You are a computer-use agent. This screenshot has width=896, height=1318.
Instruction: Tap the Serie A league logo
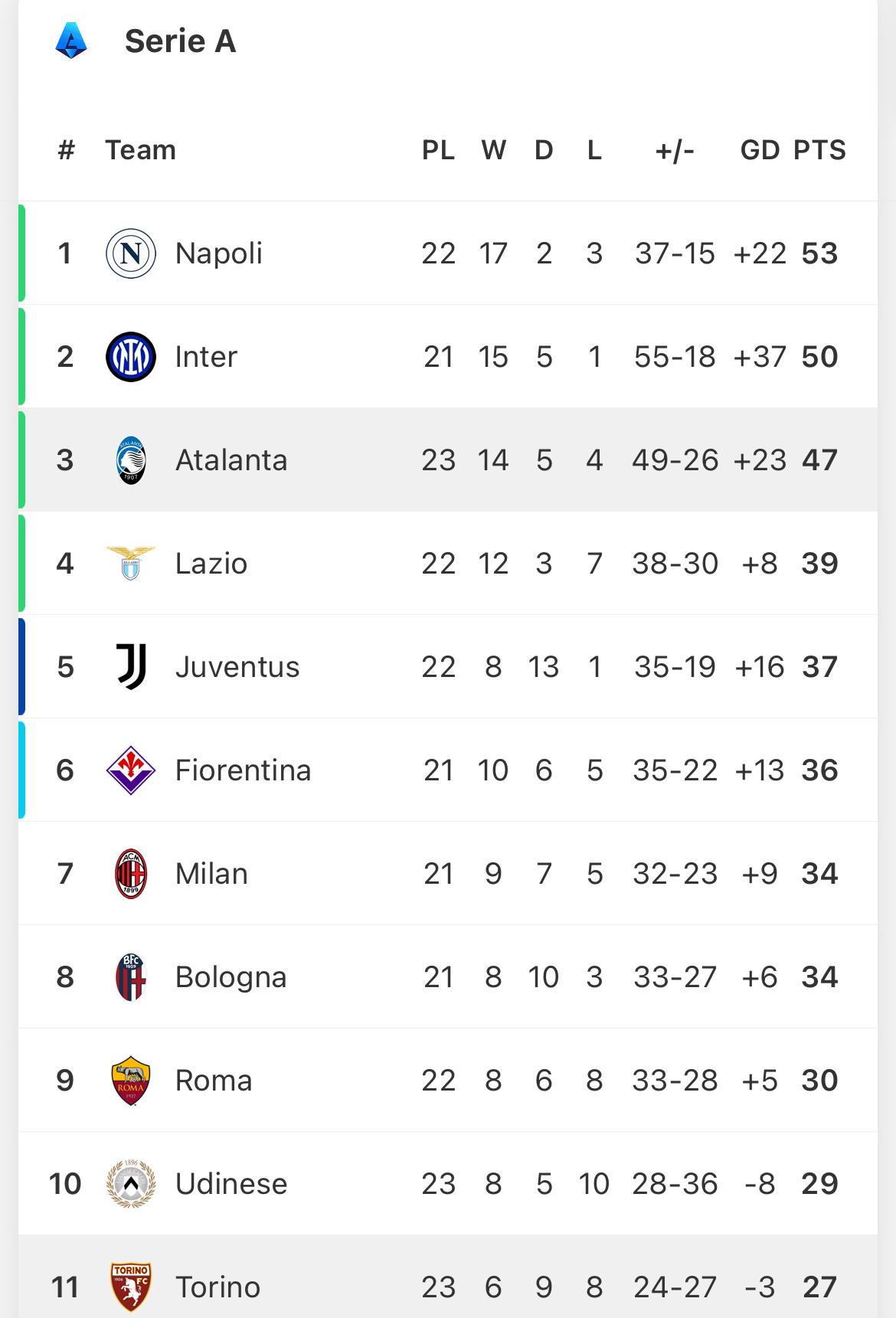click(71, 41)
